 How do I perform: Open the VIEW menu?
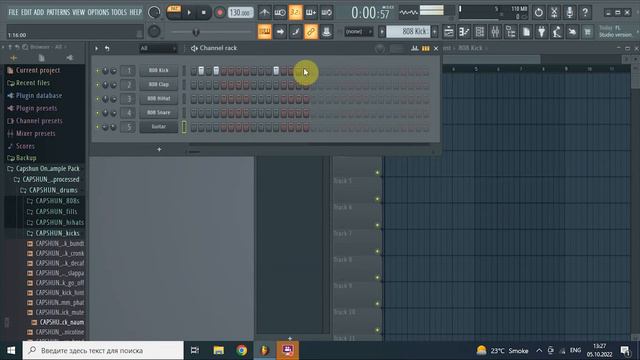[78, 12]
